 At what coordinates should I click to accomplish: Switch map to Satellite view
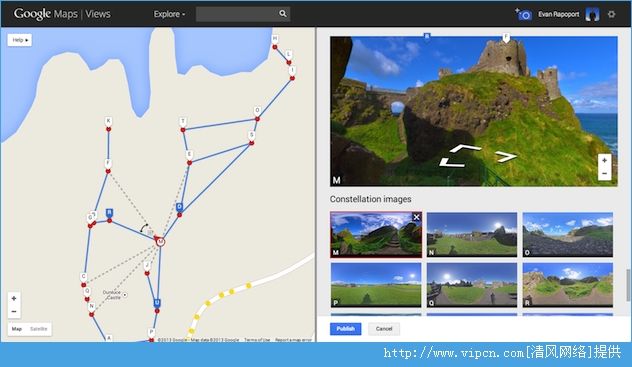pyautogui.click(x=39, y=329)
